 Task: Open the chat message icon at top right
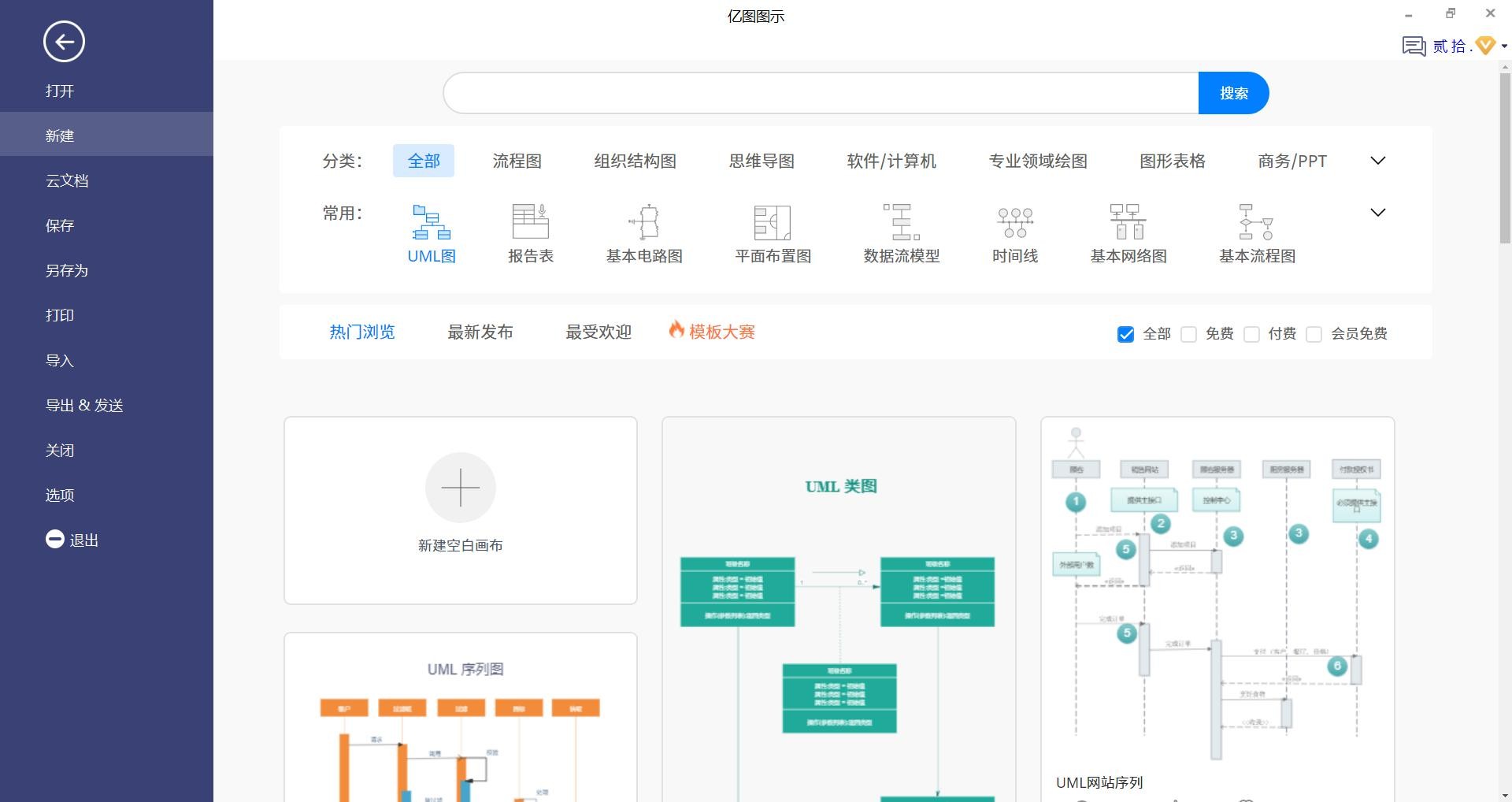click(x=1414, y=46)
